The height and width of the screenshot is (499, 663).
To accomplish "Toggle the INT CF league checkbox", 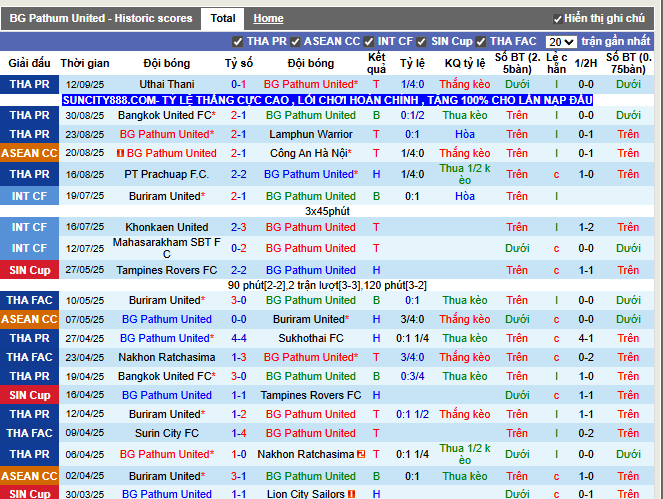I will pyautogui.click(x=369, y=42).
